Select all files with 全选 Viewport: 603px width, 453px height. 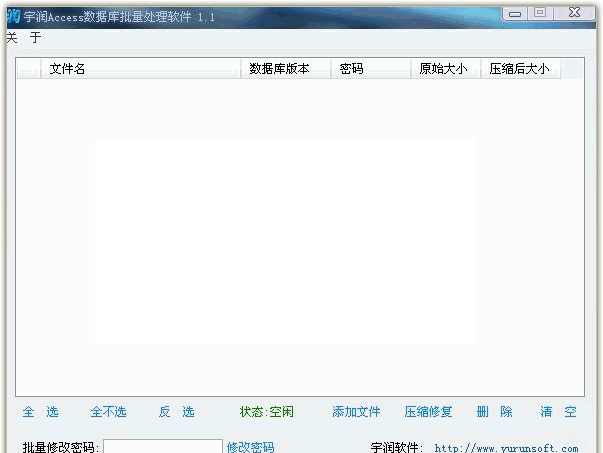40,412
